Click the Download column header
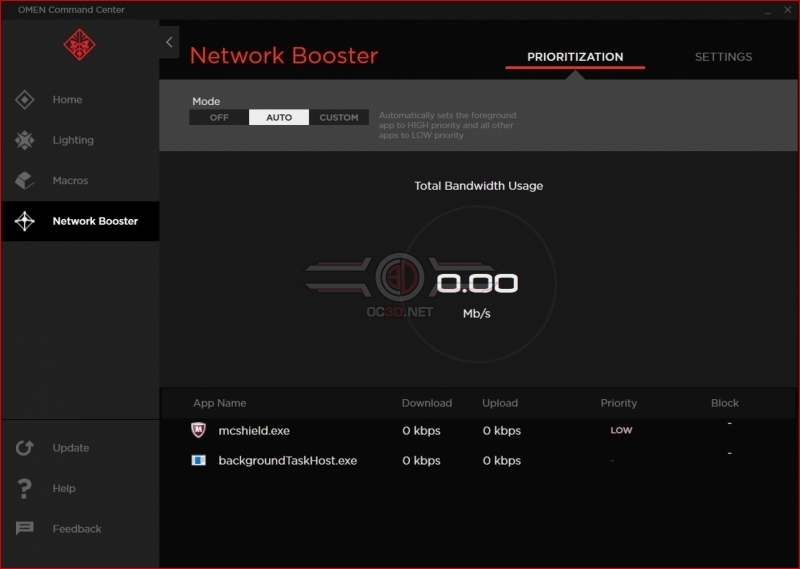 coord(427,403)
